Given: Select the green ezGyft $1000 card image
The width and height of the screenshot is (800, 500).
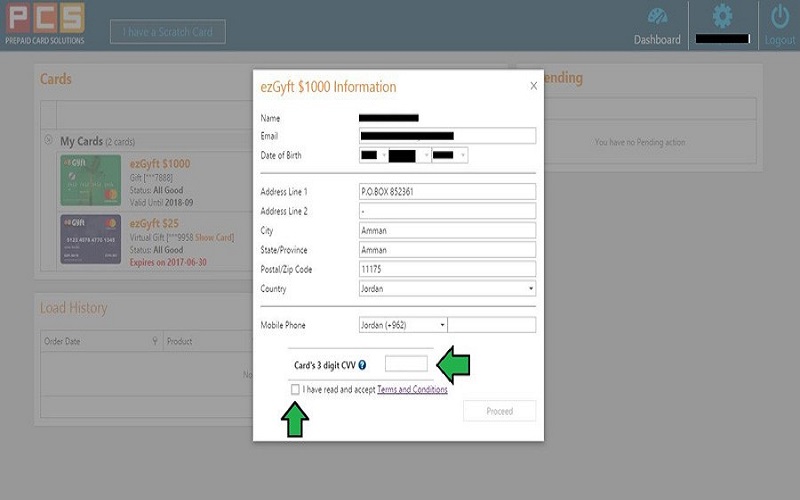Looking at the screenshot, I should click(x=91, y=180).
